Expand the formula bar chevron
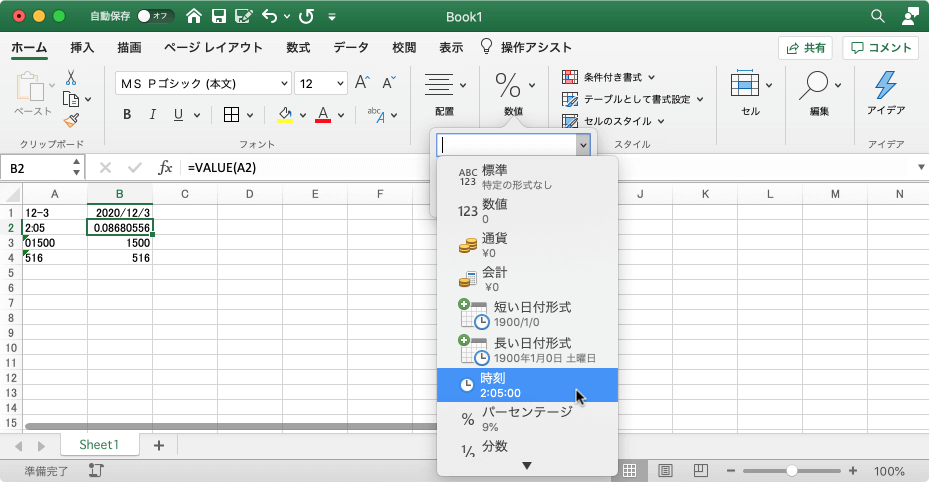The height and width of the screenshot is (482, 929). tap(921, 168)
